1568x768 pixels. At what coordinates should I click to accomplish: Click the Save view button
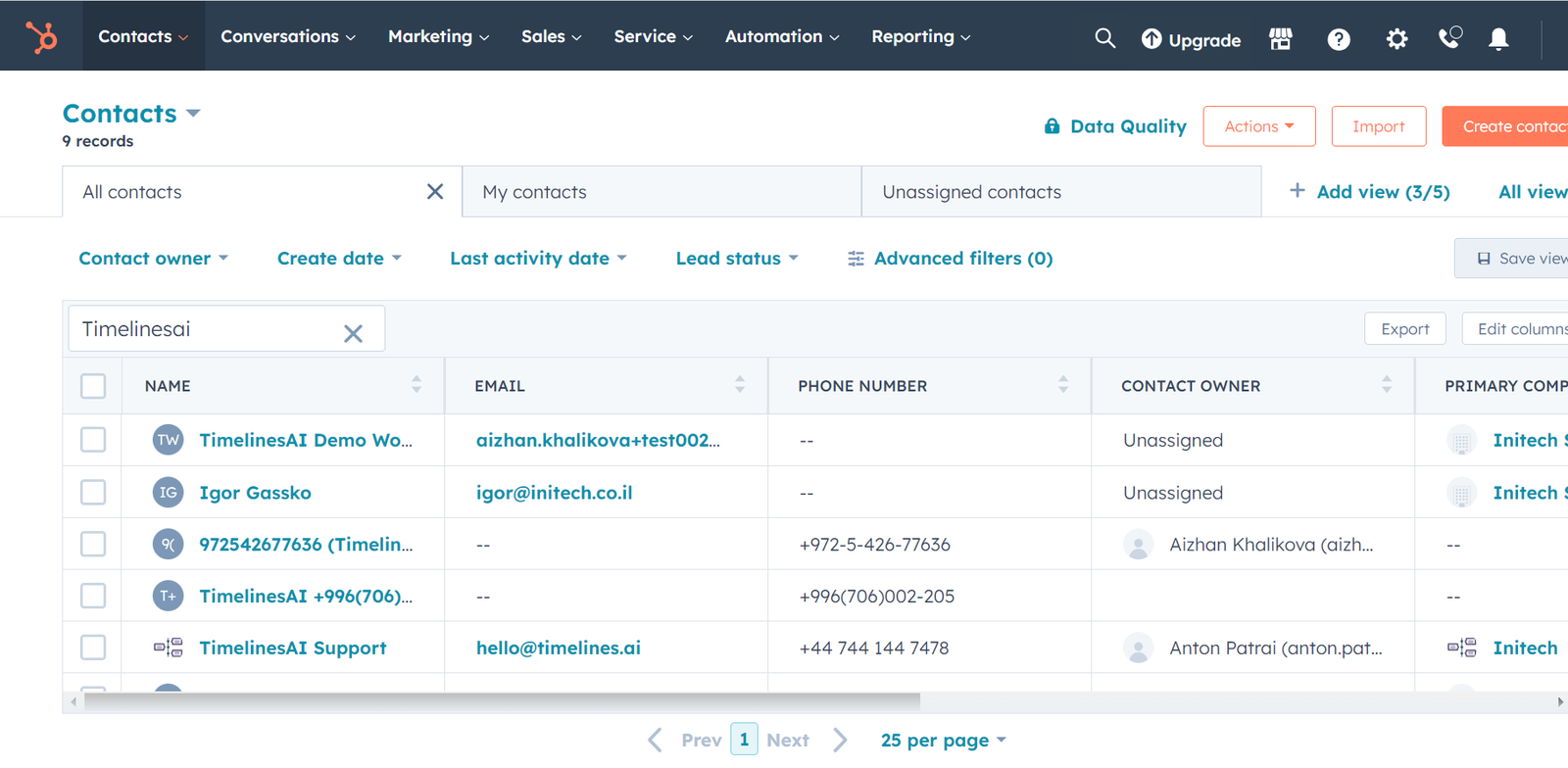pos(1511,259)
